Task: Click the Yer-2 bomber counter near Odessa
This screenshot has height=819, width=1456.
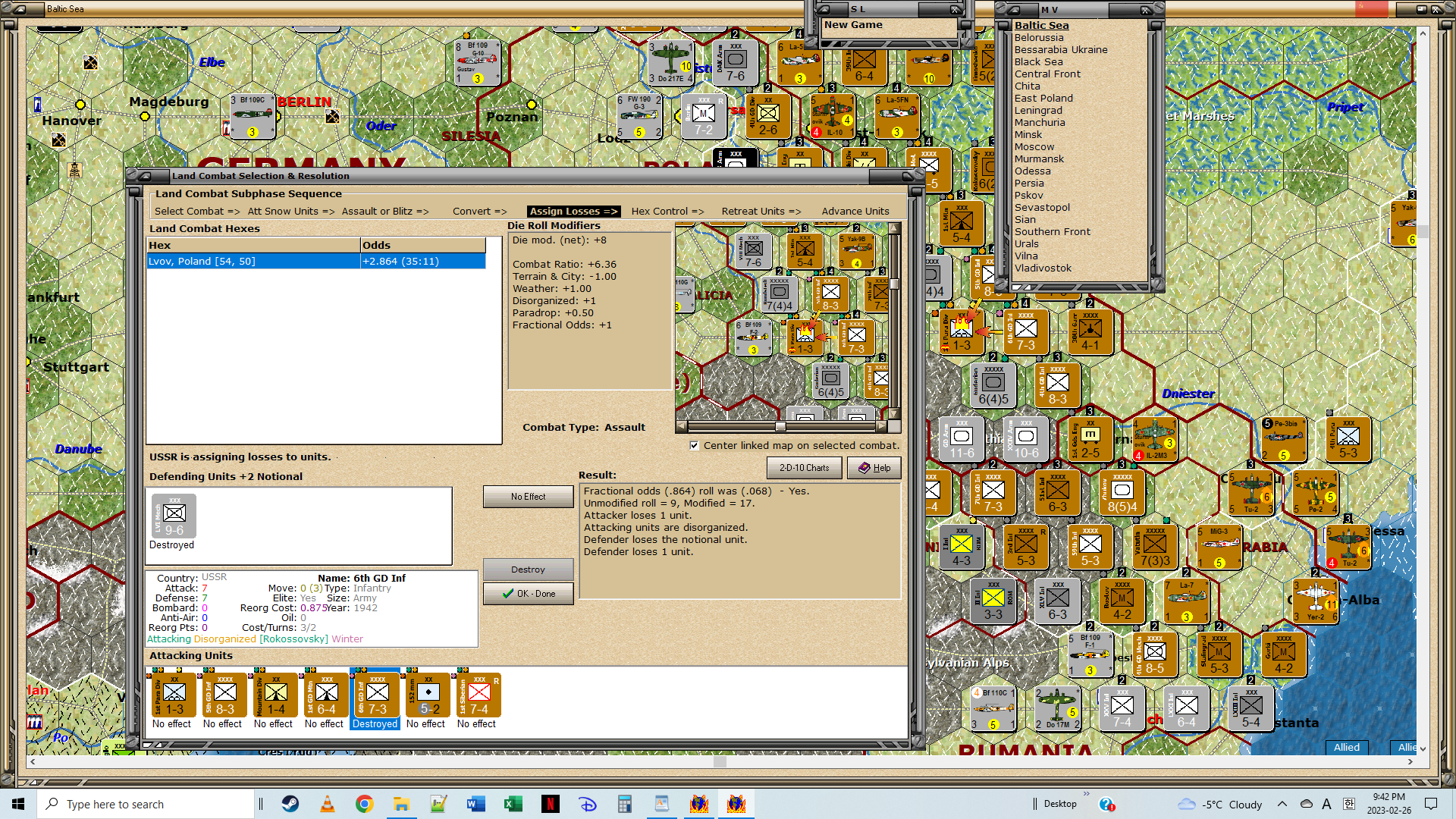Action: tap(1316, 601)
